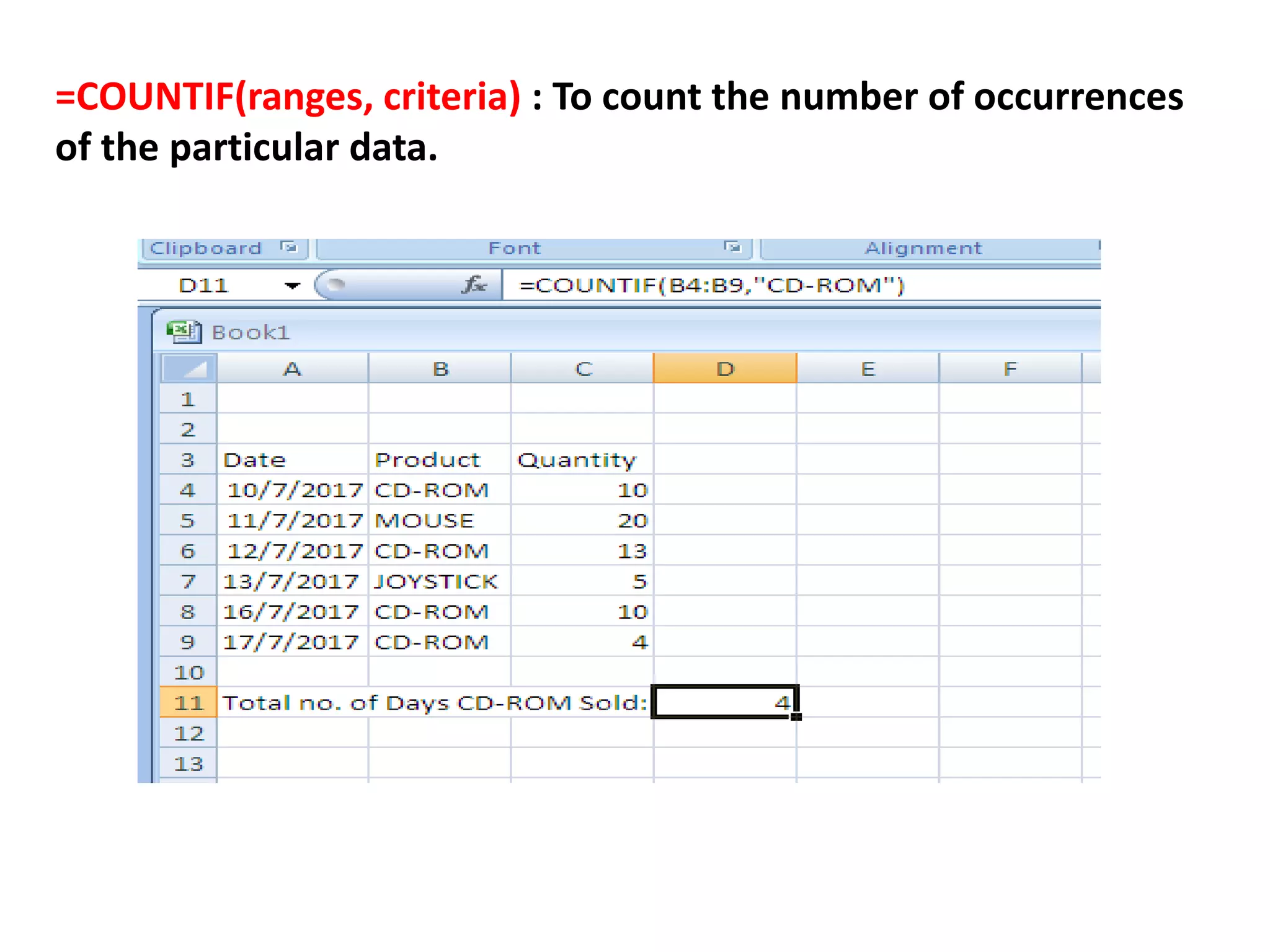Viewport: 1270px width, 952px height.
Task: Click CD-ROM cell in row 9
Action: (440, 641)
